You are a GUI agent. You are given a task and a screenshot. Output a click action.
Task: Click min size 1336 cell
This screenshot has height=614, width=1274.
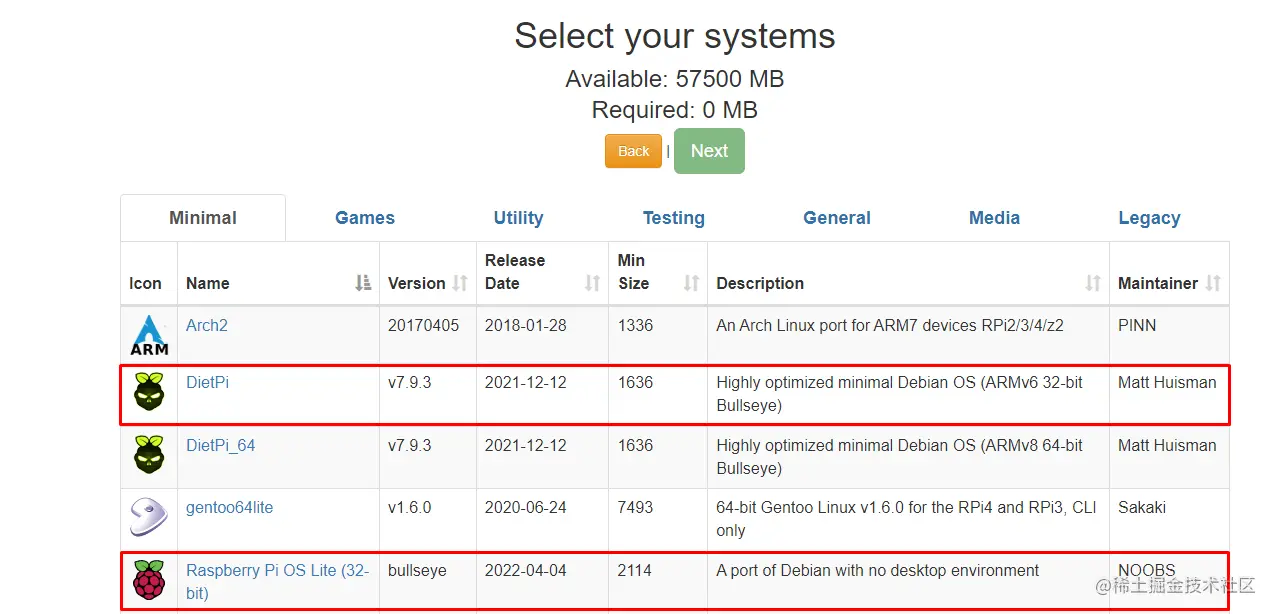[635, 325]
